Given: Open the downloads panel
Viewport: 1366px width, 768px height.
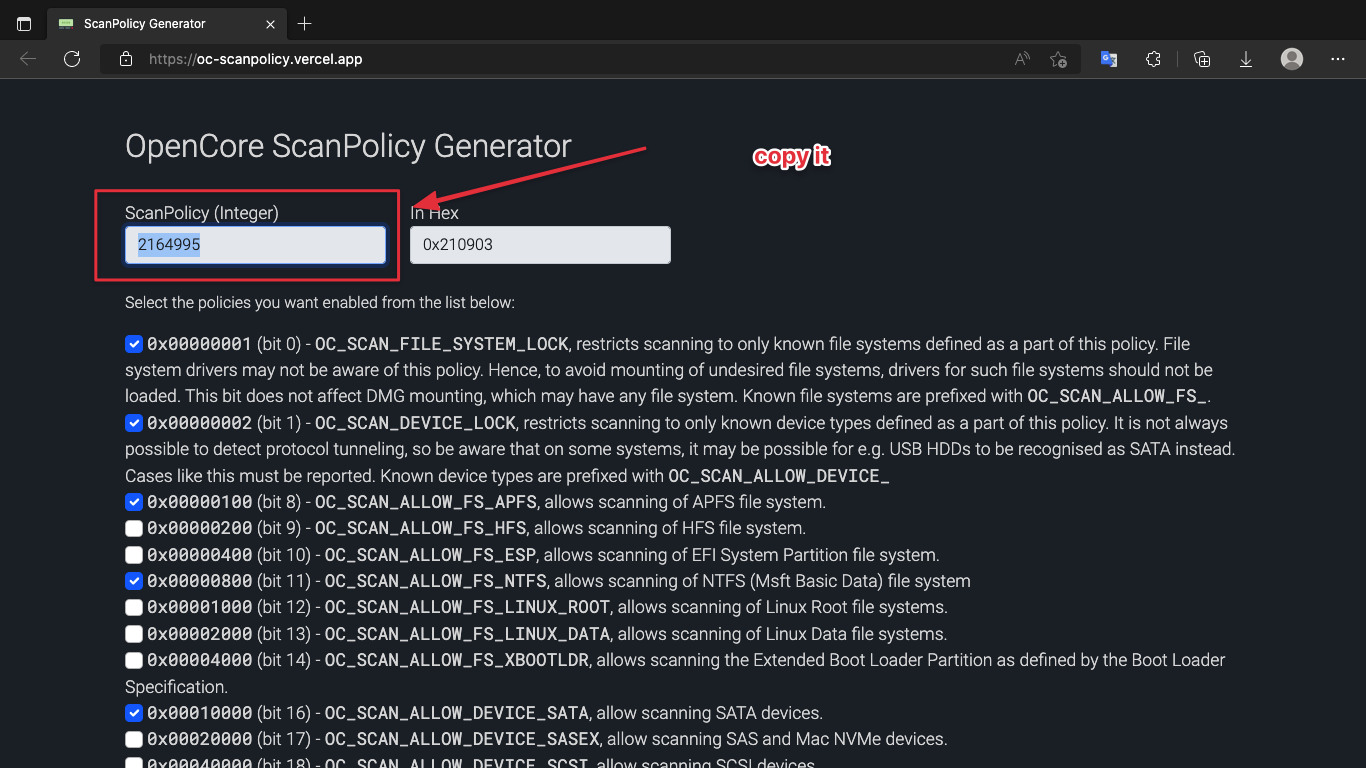Looking at the screenshot, I should click(1246, 59).
